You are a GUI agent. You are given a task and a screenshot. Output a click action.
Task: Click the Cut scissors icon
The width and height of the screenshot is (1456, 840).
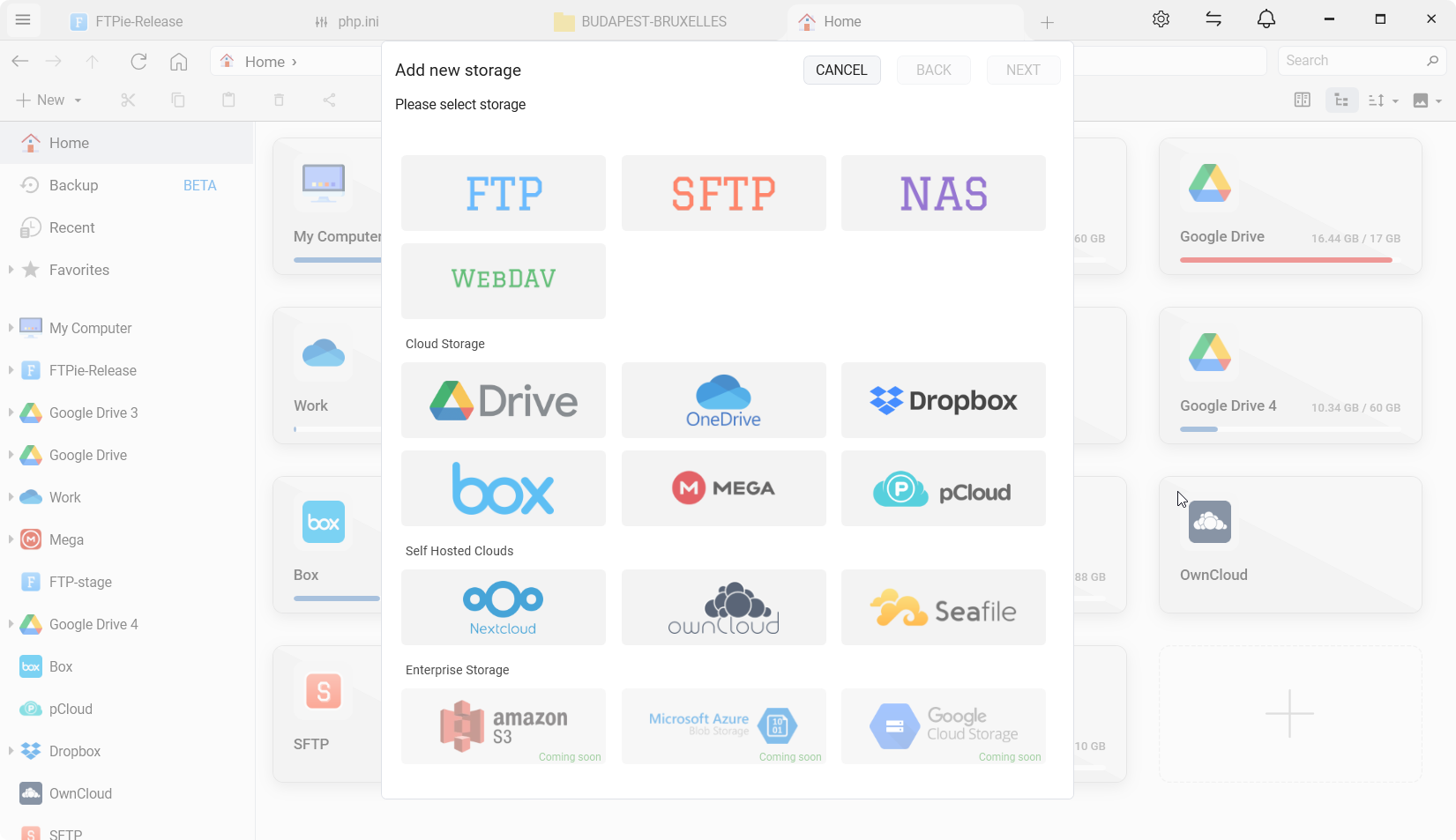[128, 100]
